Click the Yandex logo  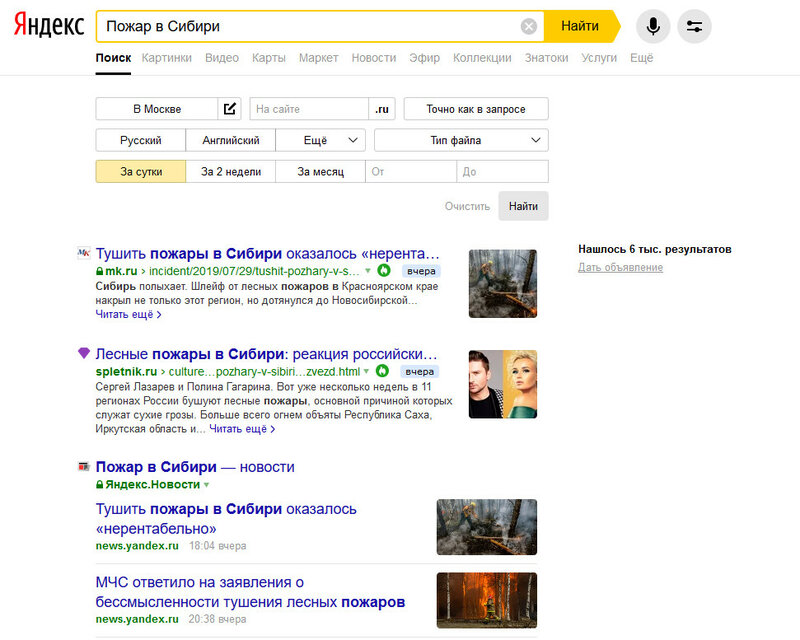pos(49,25)
